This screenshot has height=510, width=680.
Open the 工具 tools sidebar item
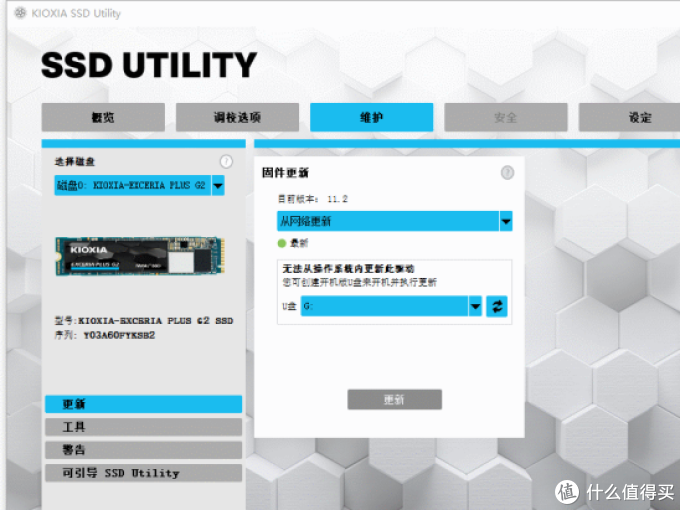[x=144, y=427]
